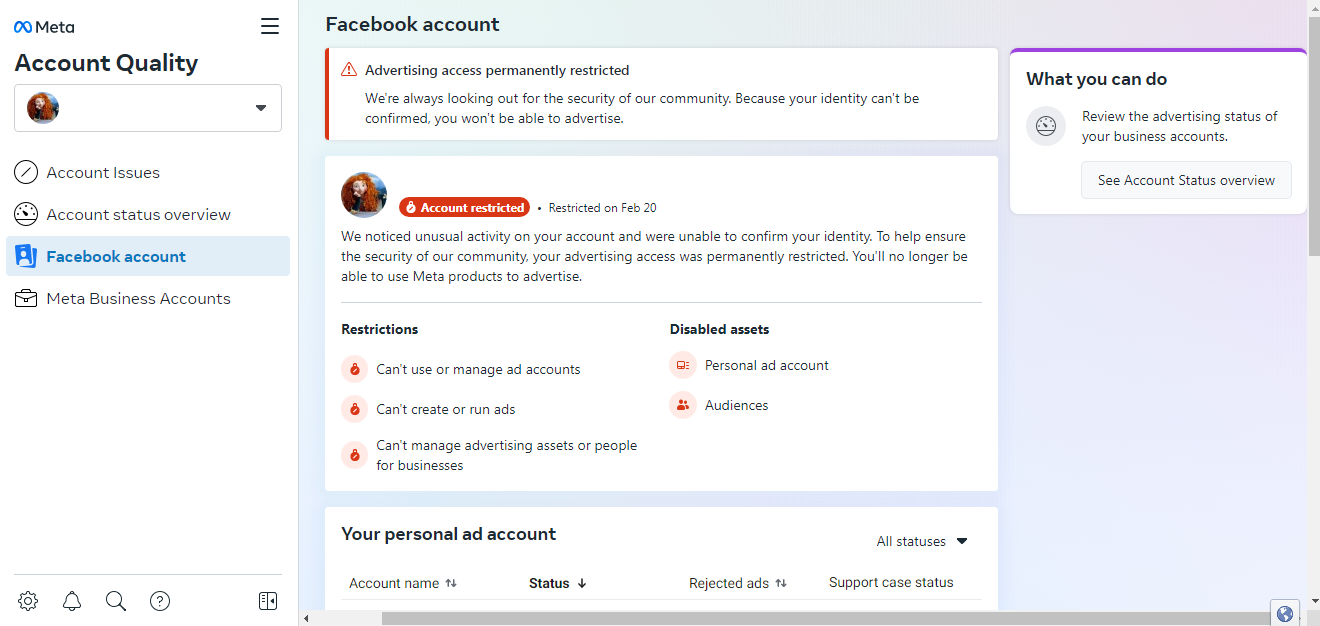Click icon beside Can't use or manage ad accounts

coord(354,369)
